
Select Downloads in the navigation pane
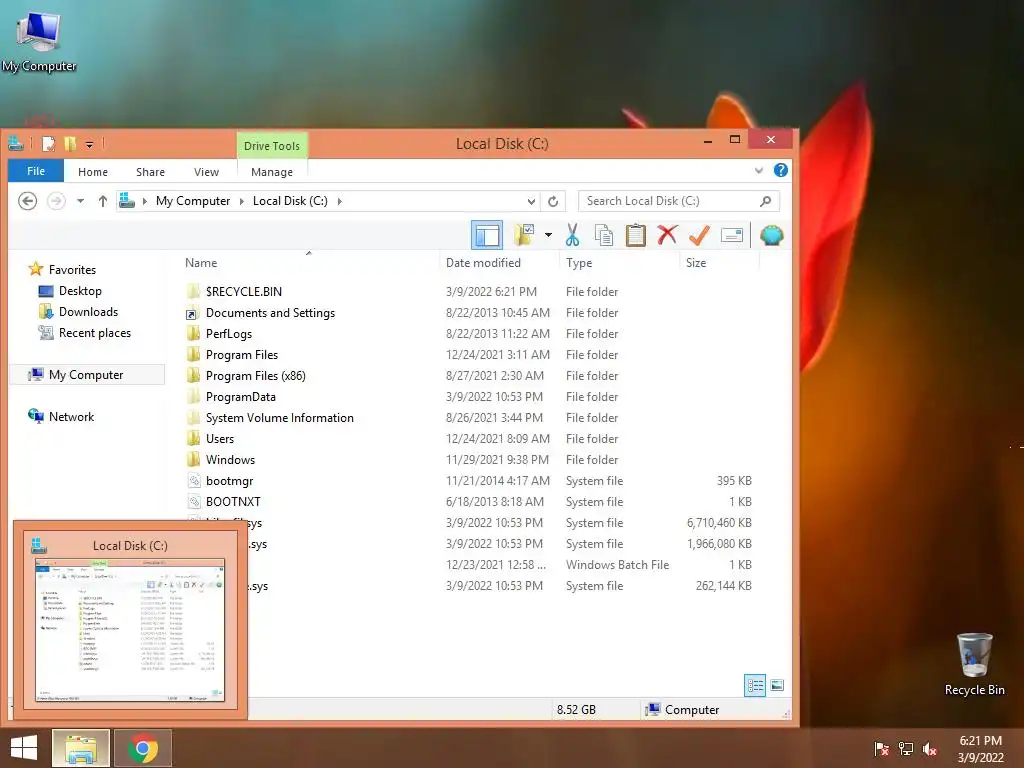coord(88,312)
